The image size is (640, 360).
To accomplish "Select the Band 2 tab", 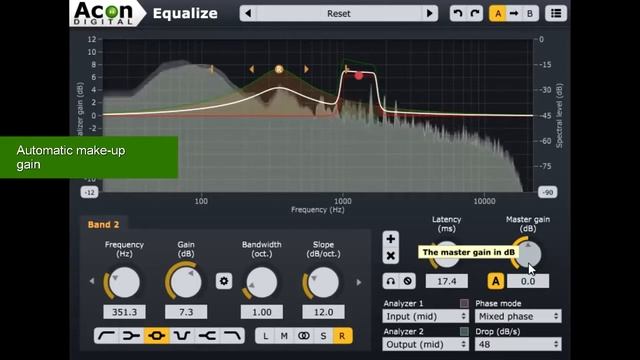I will tap(104, 224).
